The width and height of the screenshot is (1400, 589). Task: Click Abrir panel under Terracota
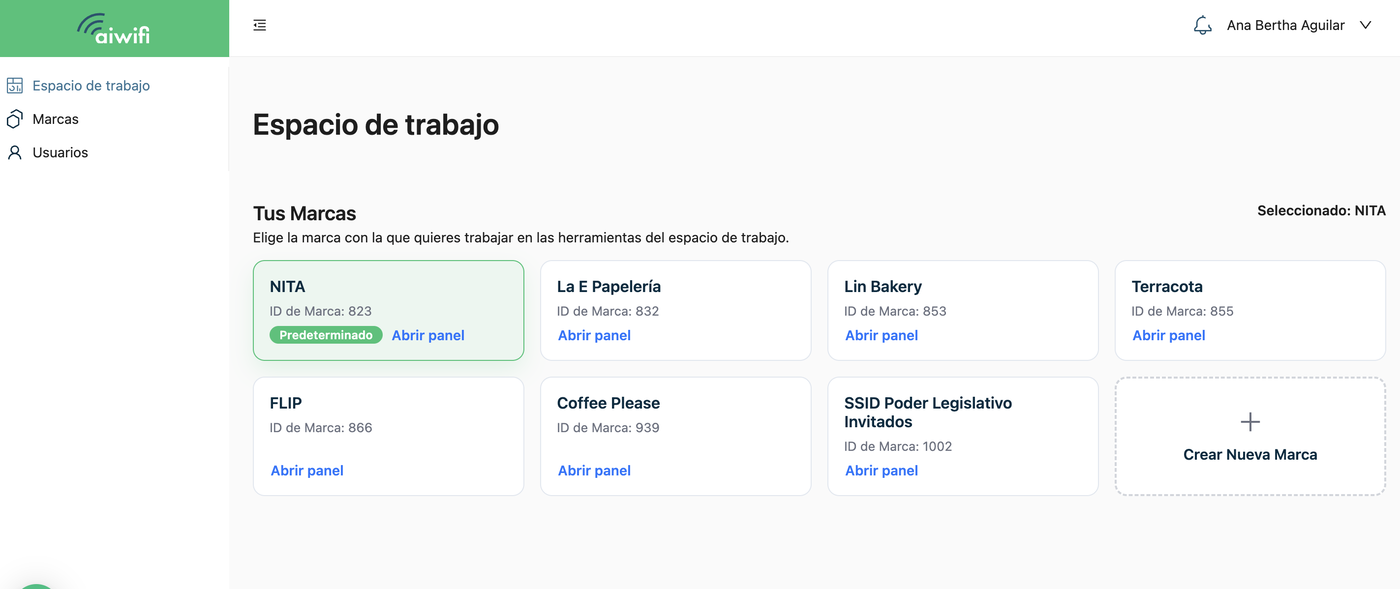click(x=1168, y=336)
